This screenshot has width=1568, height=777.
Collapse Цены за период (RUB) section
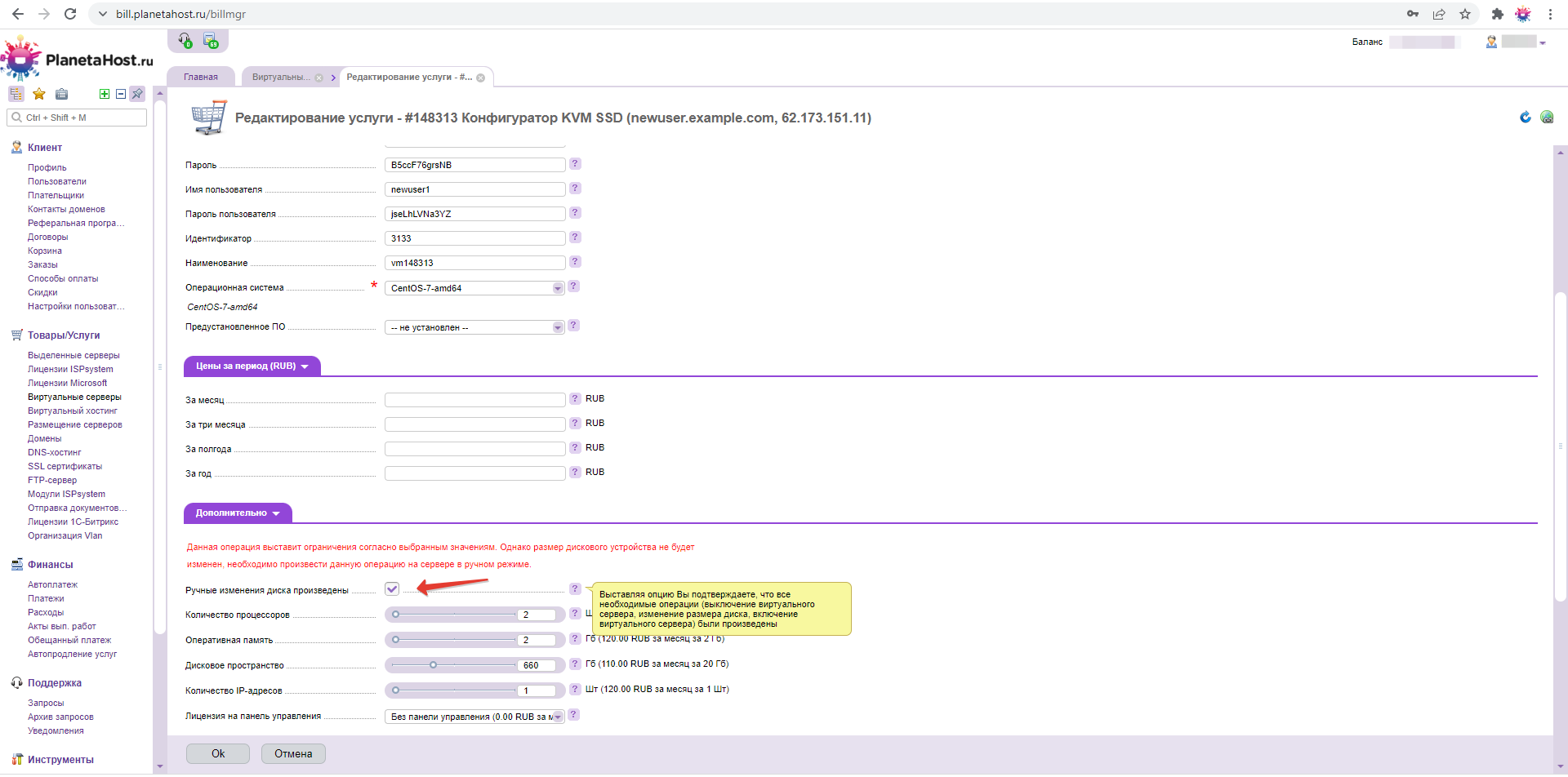[252, 366]
